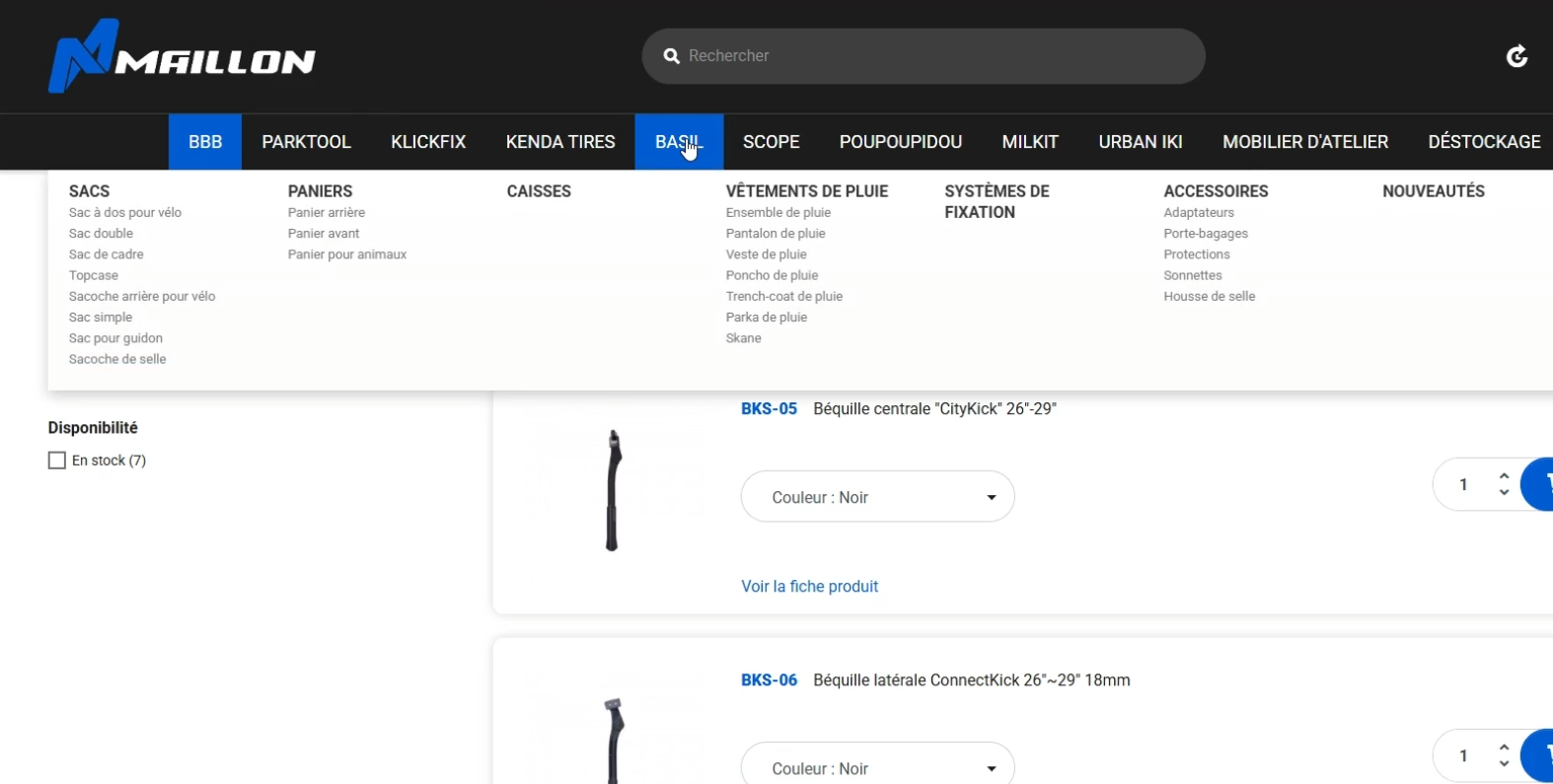
Task: Select the VÊTEMENTS DE PLUIE heading
Action: [x=807, y=191]
